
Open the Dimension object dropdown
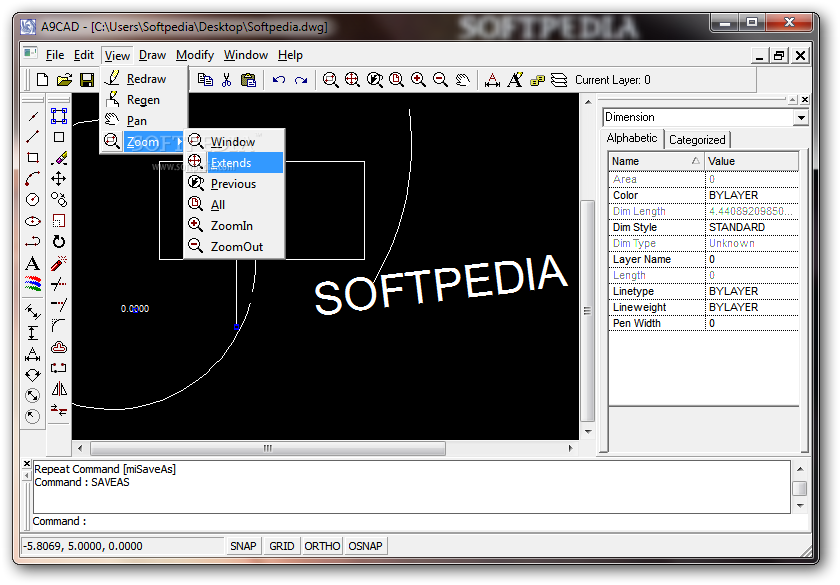point(801,117)
